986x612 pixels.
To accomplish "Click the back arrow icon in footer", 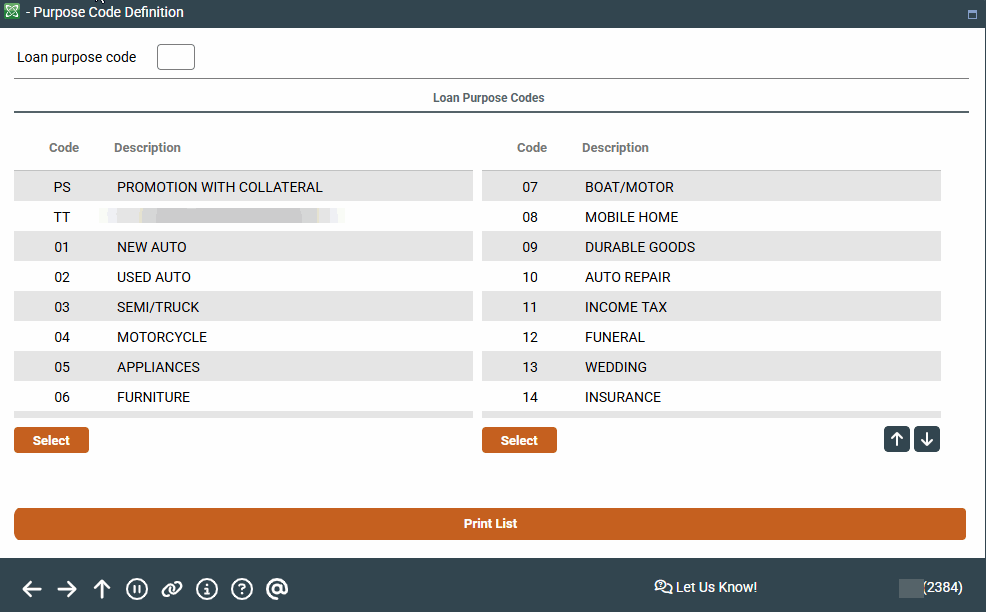I will point(32,589).
